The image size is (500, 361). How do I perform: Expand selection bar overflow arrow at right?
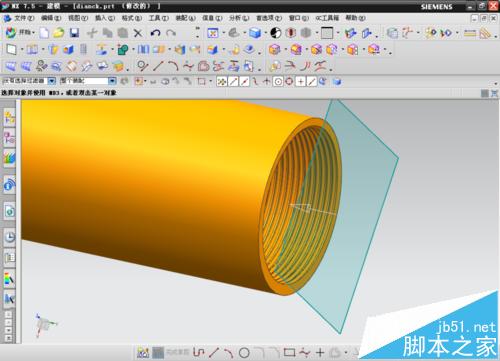coord(496,84)
